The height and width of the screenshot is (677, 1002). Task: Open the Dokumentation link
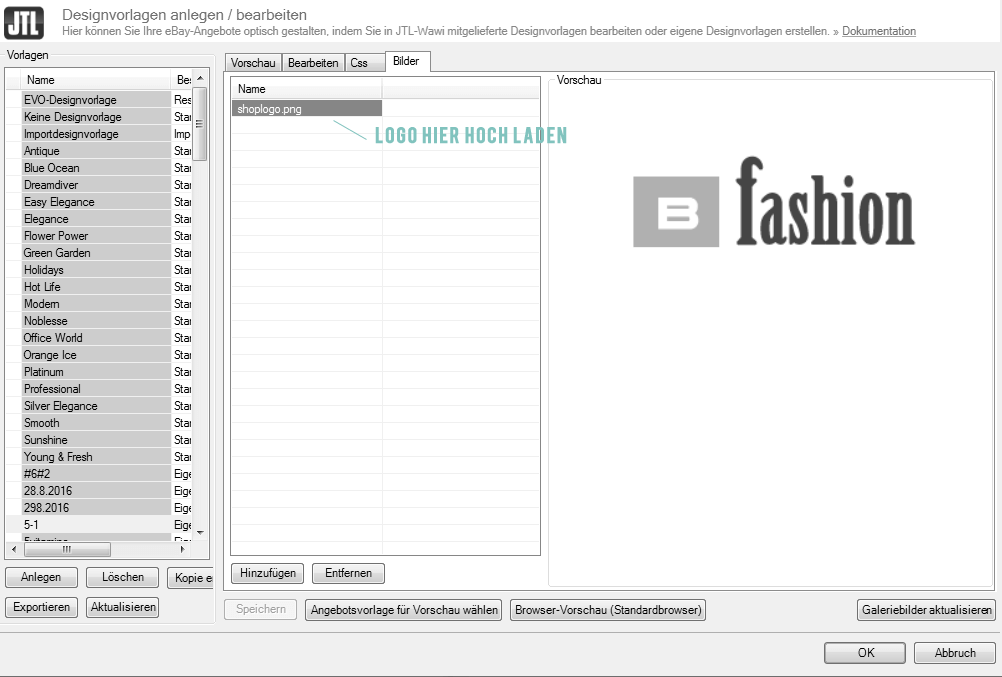coord(879,31)
